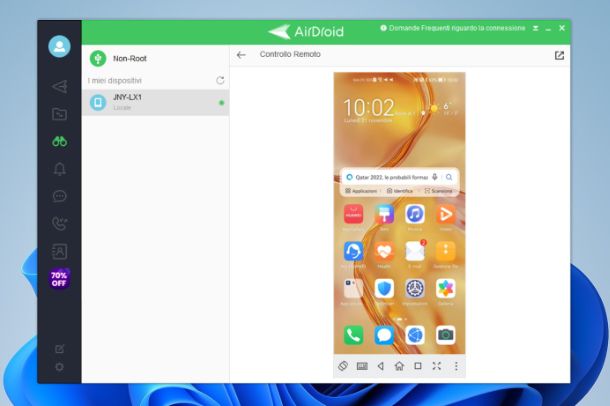Toggle the keyboard input button
Viewport: 610px width, 406px height.
coord(362,366)
